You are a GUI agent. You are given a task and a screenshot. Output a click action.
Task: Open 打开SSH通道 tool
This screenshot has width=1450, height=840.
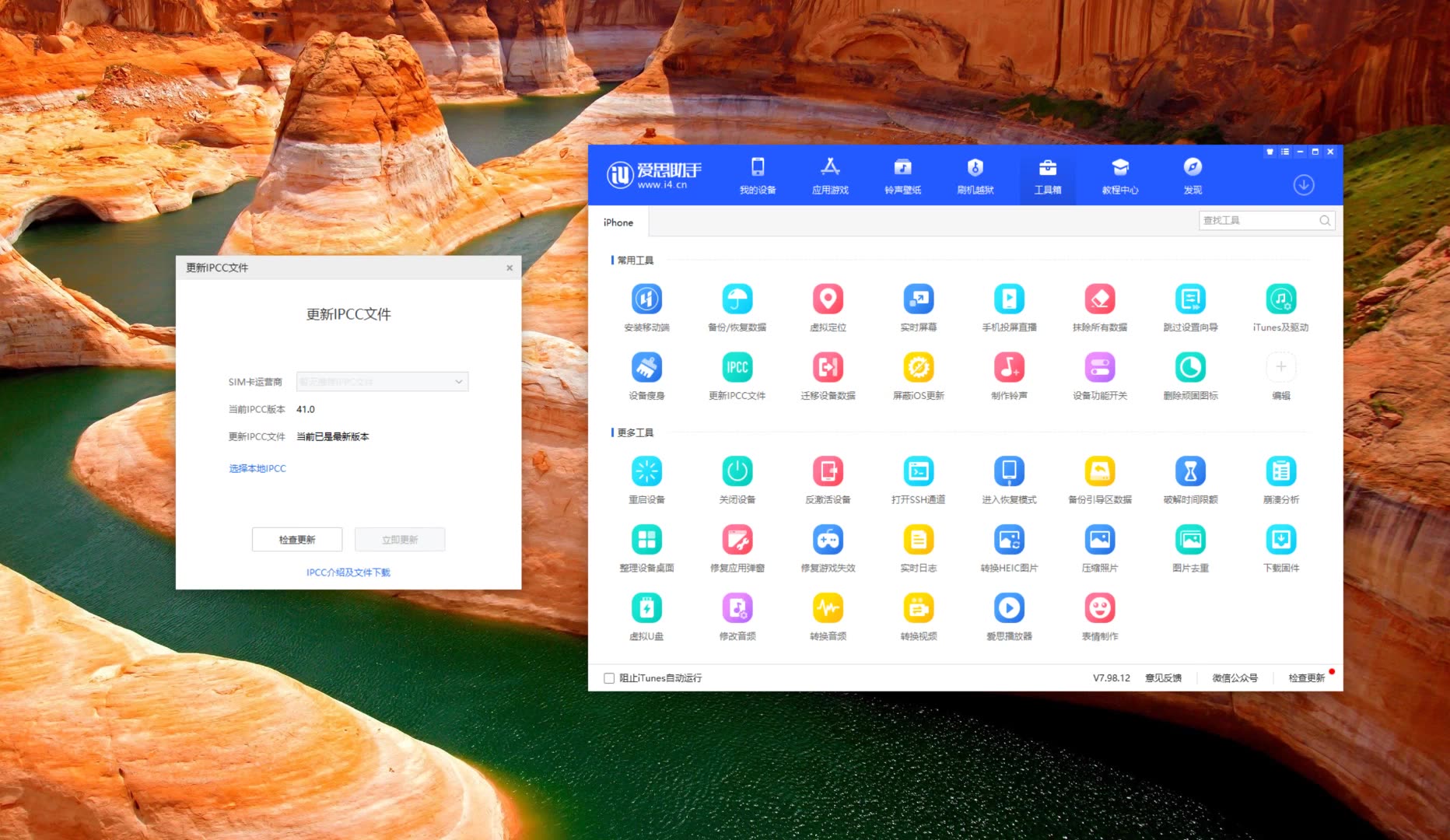click(919, 471)
